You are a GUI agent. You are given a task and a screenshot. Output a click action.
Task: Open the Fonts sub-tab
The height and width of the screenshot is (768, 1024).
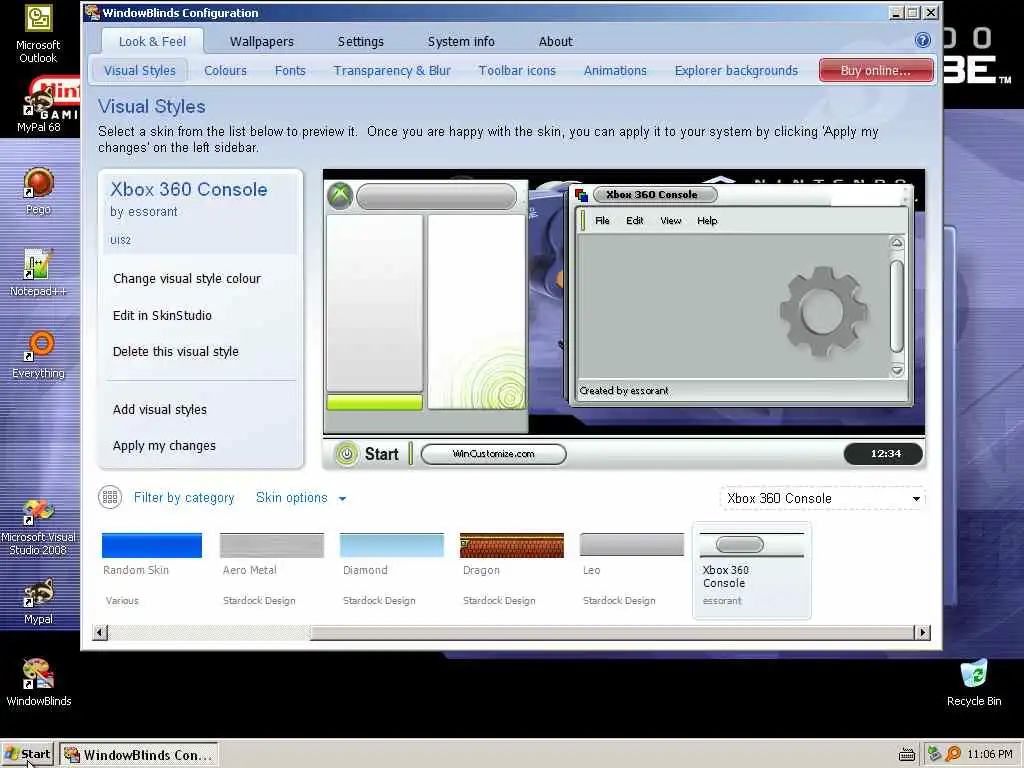[290, 71]
